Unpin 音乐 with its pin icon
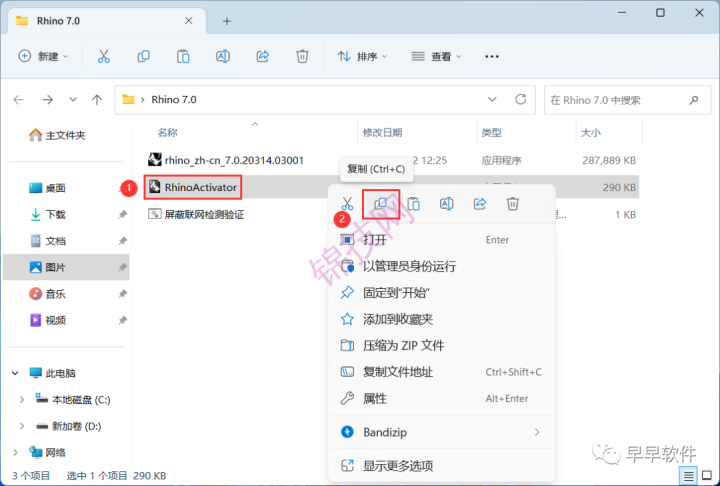720x486 pixels. (x=123, y=294)
